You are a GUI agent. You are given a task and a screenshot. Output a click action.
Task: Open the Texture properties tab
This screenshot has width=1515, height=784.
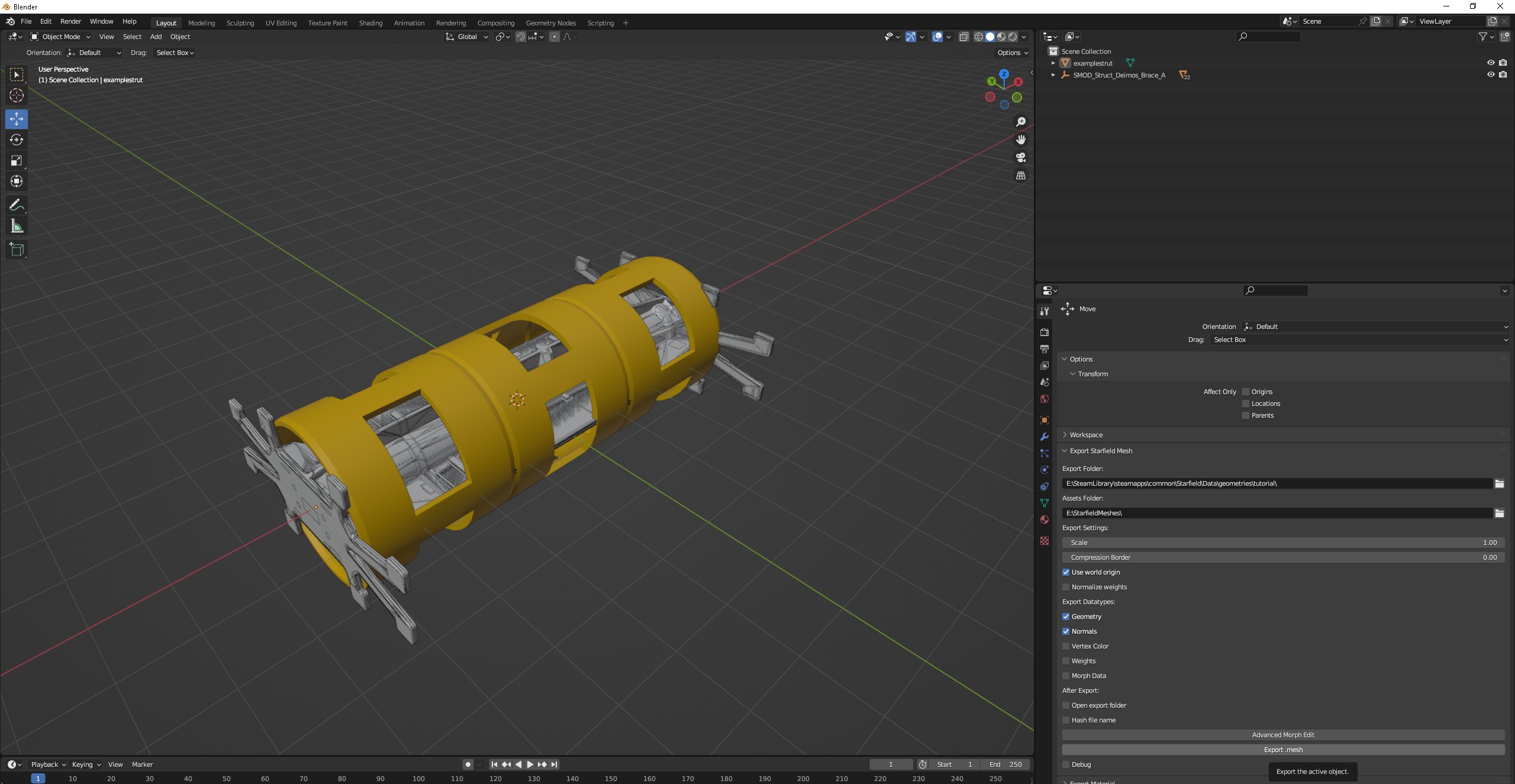point(1045,541)
